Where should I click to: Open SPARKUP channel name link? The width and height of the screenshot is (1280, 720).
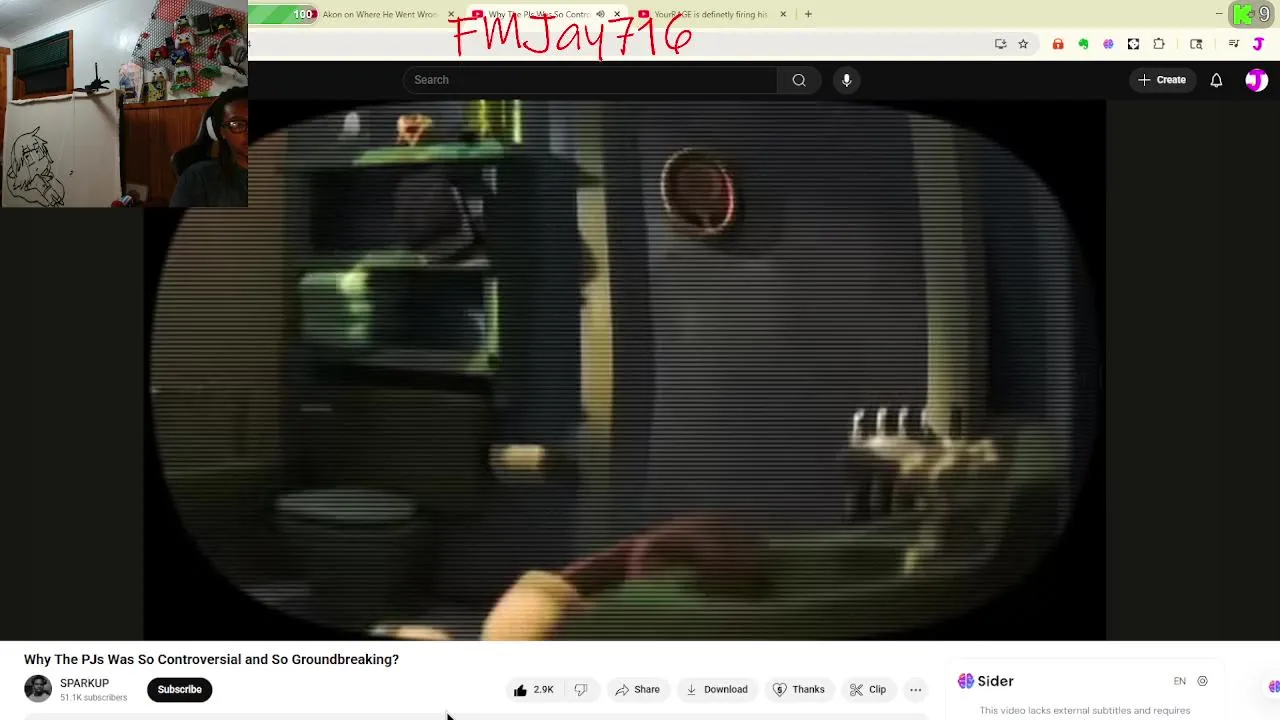click(x=84, y=683)
